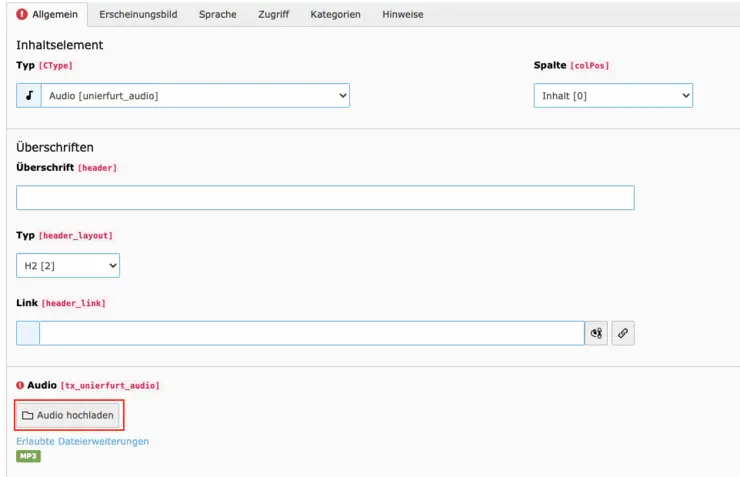Go to the Sprache tab

click(x=217, y=14)
